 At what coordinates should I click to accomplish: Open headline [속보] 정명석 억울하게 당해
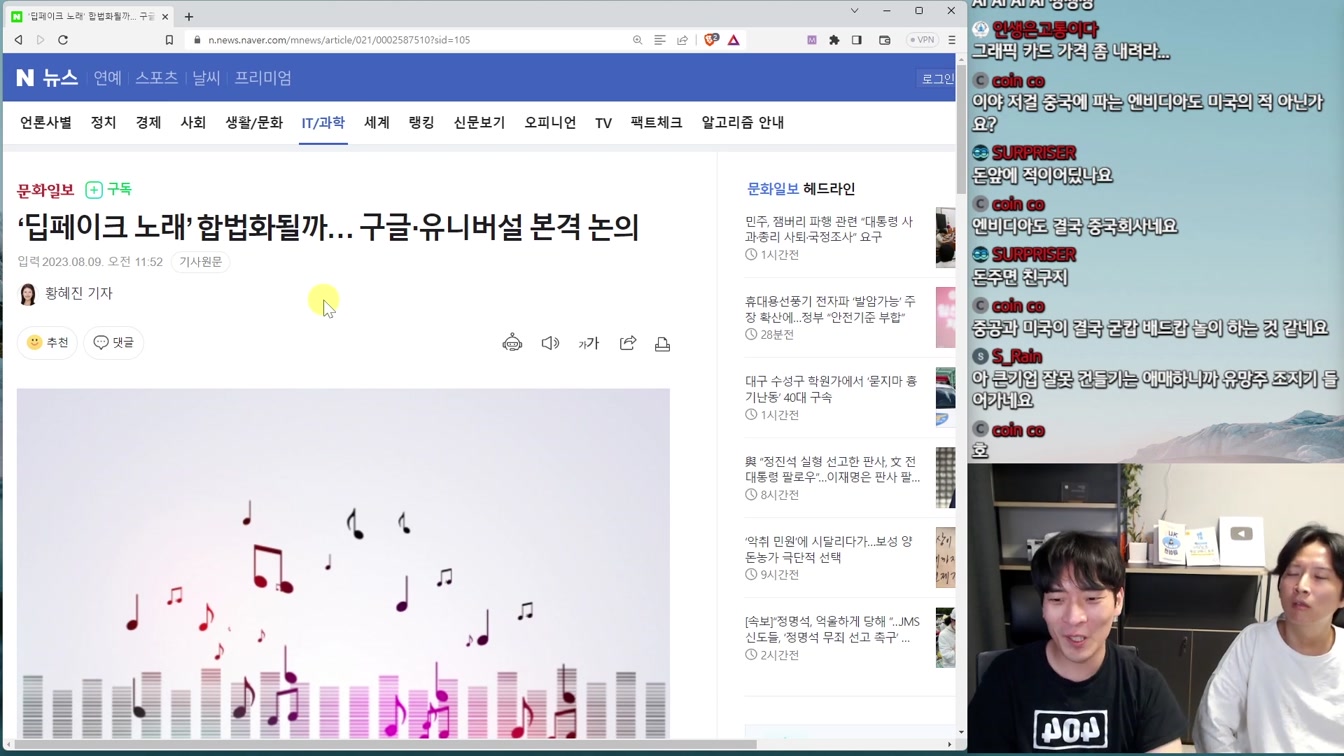coord(832,629)
